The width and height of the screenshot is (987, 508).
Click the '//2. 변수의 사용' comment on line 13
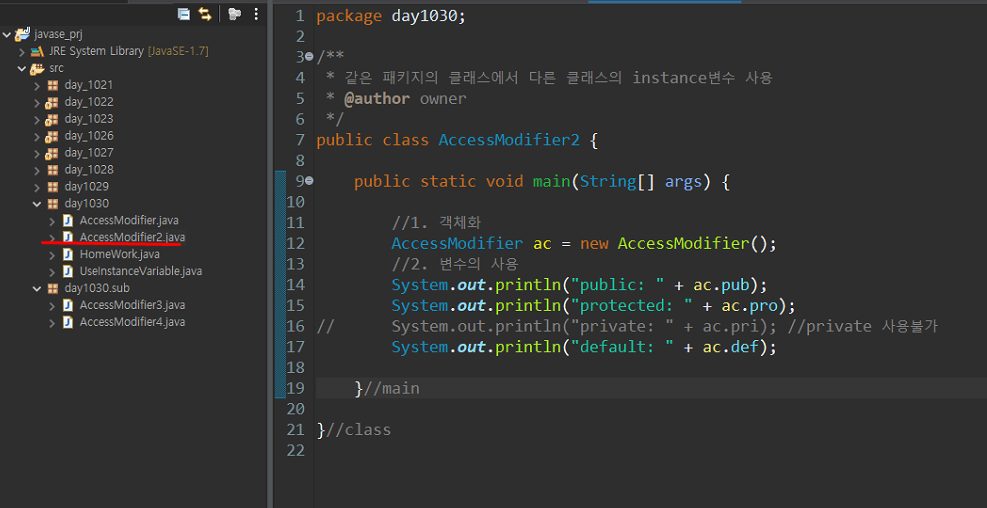454,264
